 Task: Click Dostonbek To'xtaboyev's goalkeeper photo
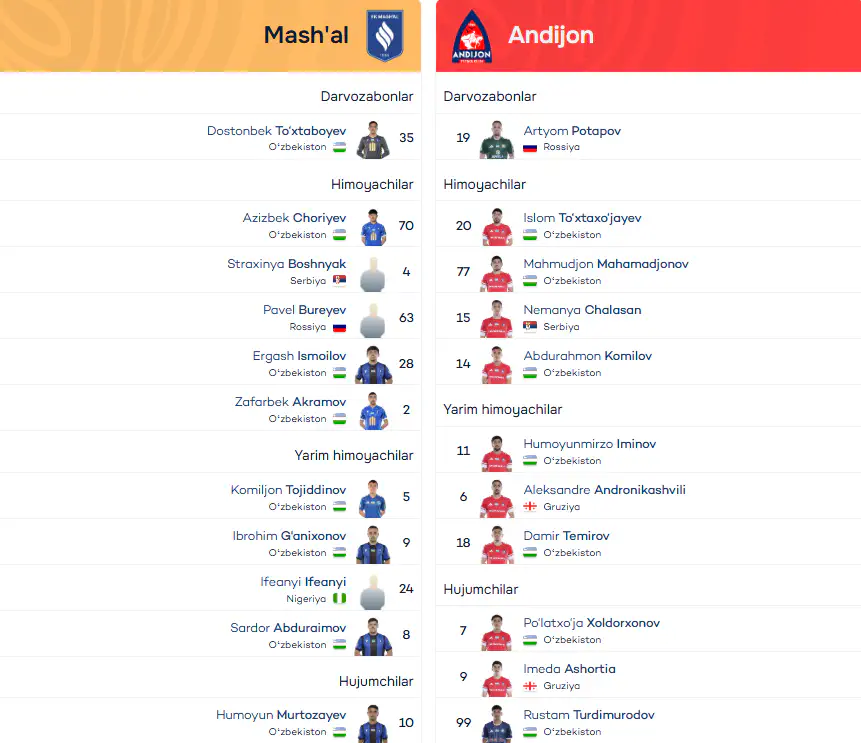(373, 139)
